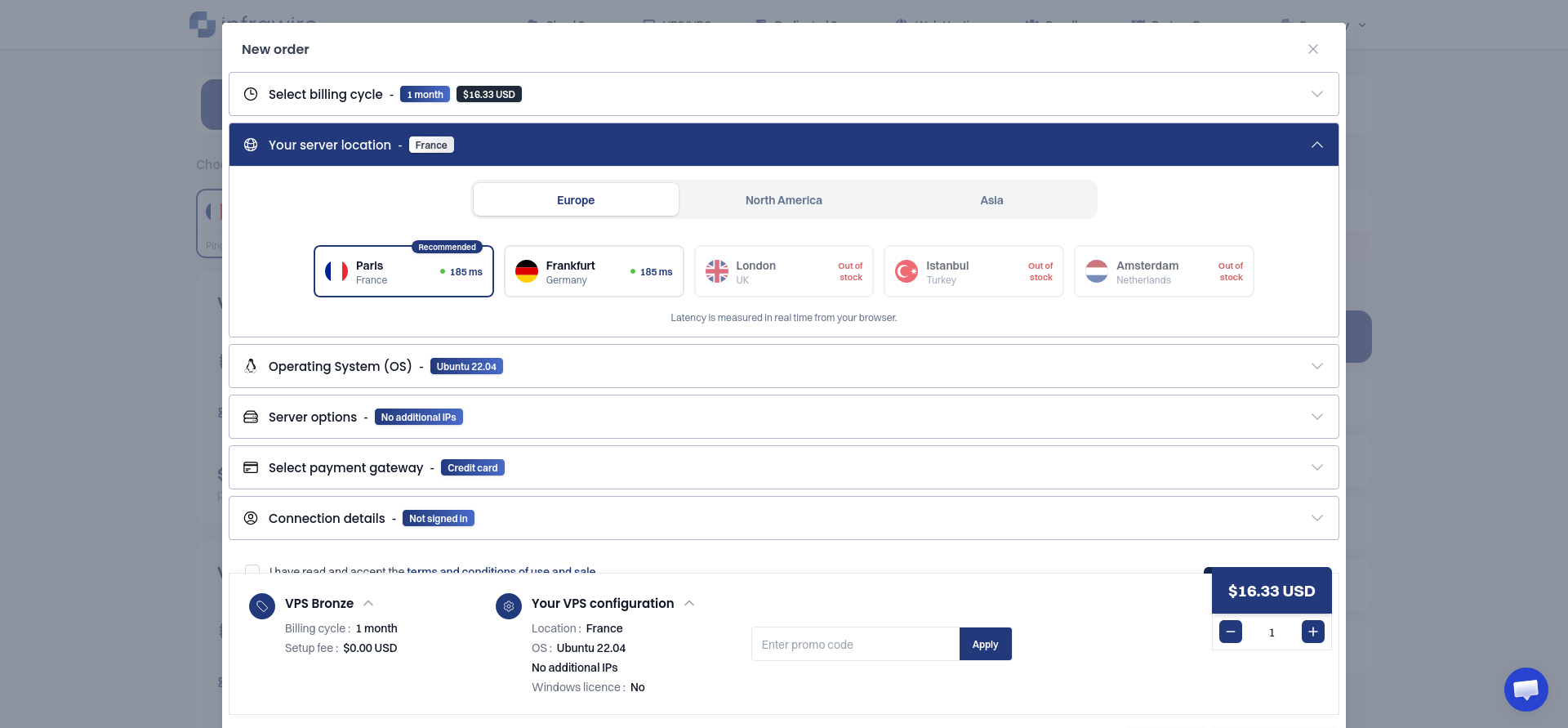The height and width of the screenshot is (728, 1568).
Task: Click the 1 month billing badge
Action: click(x=425, y=94)
